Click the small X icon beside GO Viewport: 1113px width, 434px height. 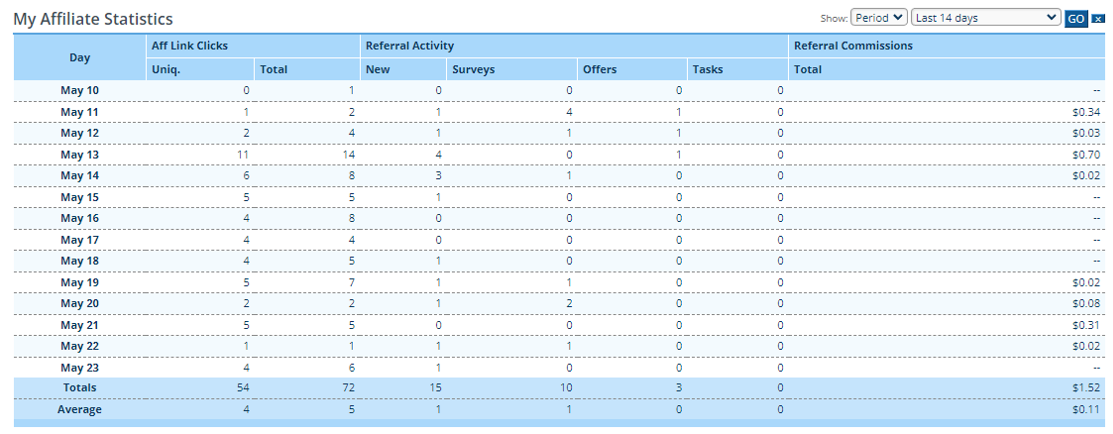pos(1098,20)
